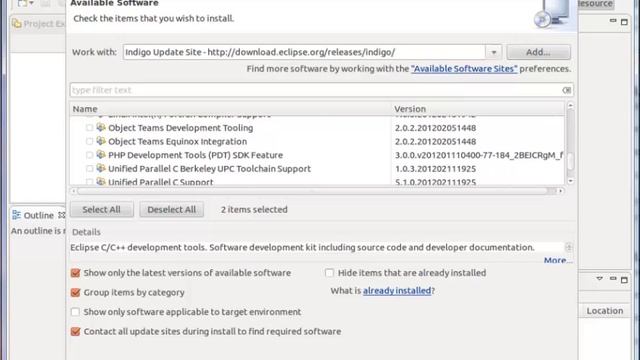Select Unified Parallel C Berkeley UPC Toolchain Support
This screenshot has height=360, width=640.
click(209, 169)
